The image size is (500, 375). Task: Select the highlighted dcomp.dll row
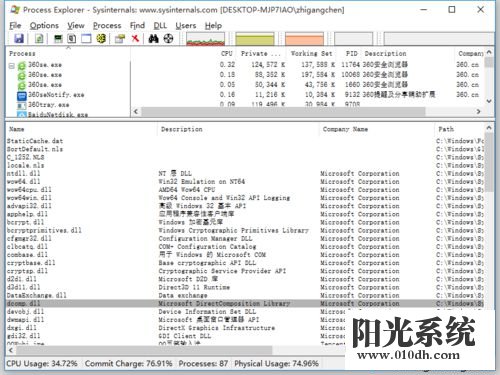click(x=245, y=304)
